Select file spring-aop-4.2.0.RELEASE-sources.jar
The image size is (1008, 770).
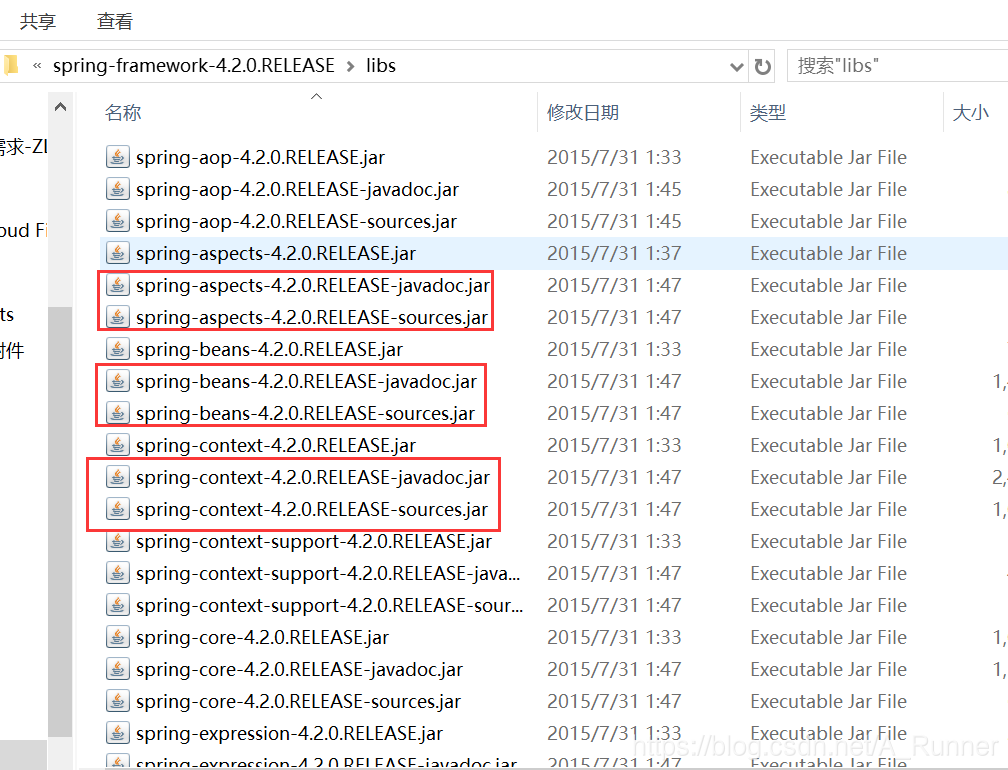coord(296,222)
